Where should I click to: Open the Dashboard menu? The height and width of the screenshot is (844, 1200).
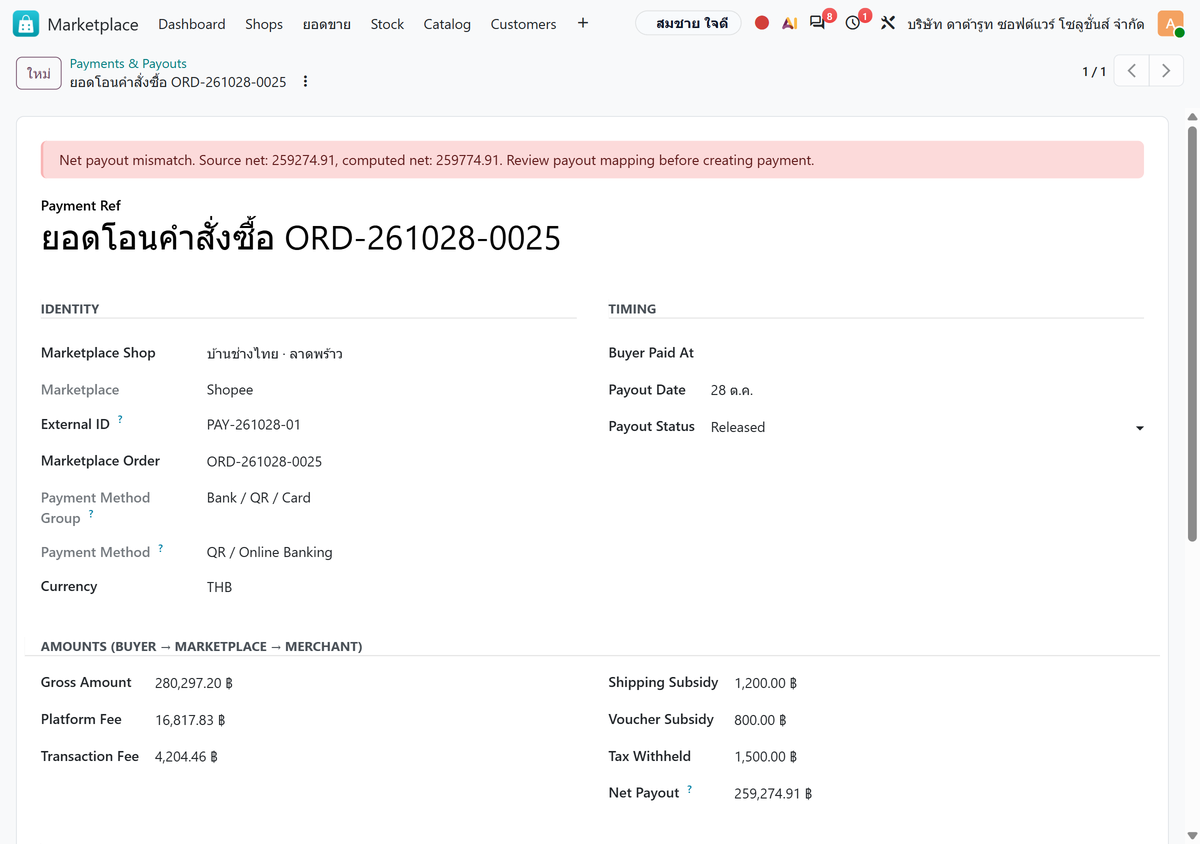[x=192, y=24]
